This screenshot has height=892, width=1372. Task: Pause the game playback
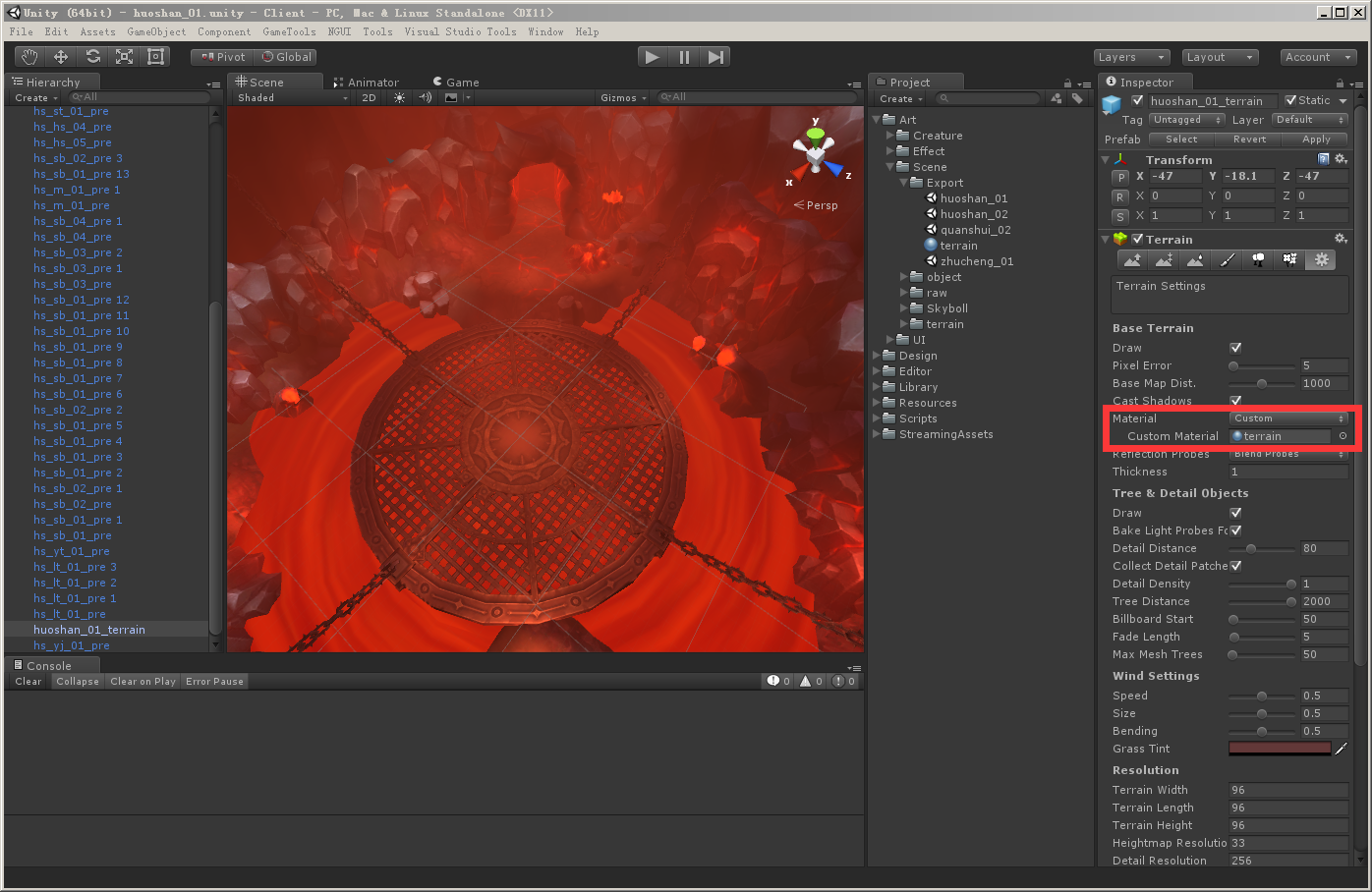pos(684,57)
